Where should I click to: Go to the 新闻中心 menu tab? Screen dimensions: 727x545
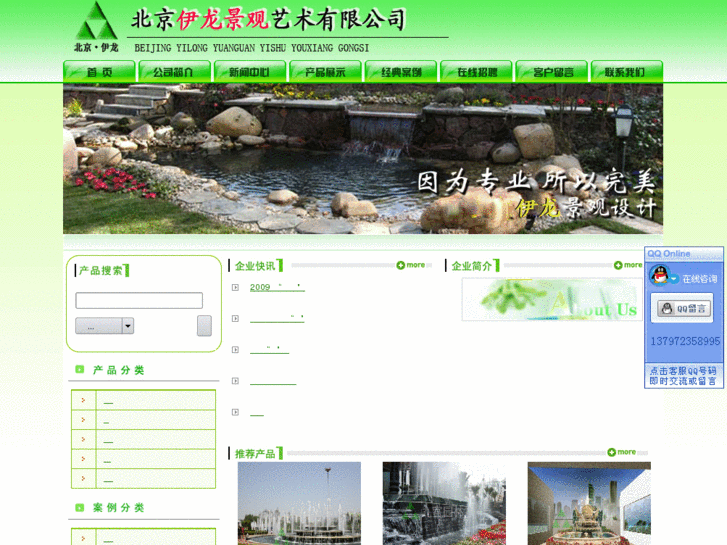click(x=250, y=72)
